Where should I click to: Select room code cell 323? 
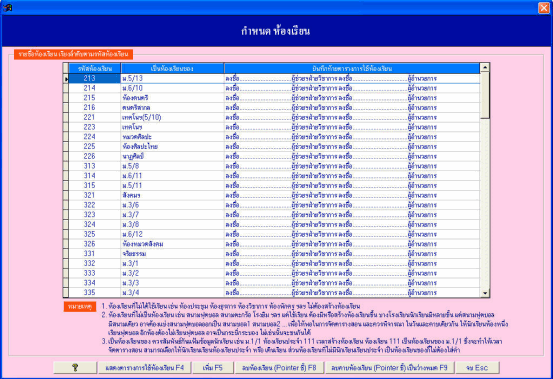tap(95, 215)
